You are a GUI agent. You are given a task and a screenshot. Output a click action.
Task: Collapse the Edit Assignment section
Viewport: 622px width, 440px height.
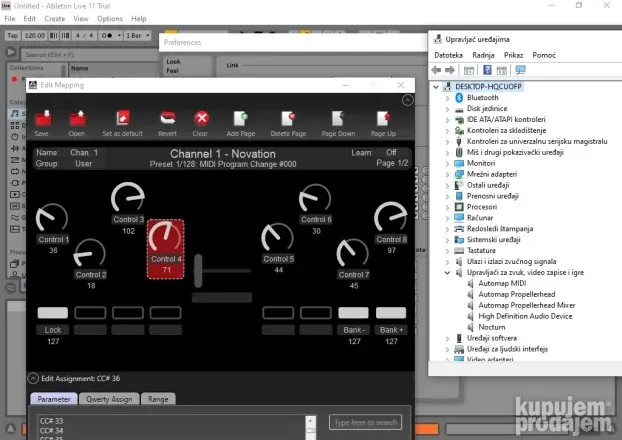point(33,379)
